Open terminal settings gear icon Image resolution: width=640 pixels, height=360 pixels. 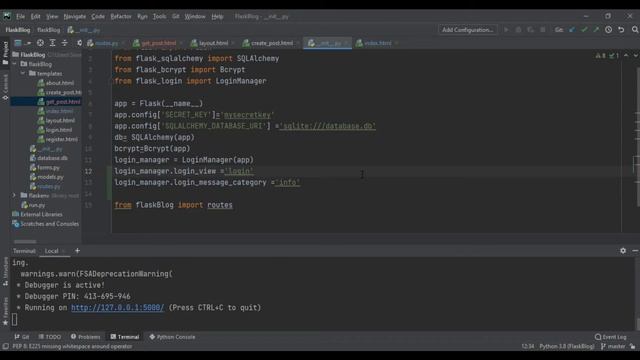pyautogui.click(x=623, y=251)
